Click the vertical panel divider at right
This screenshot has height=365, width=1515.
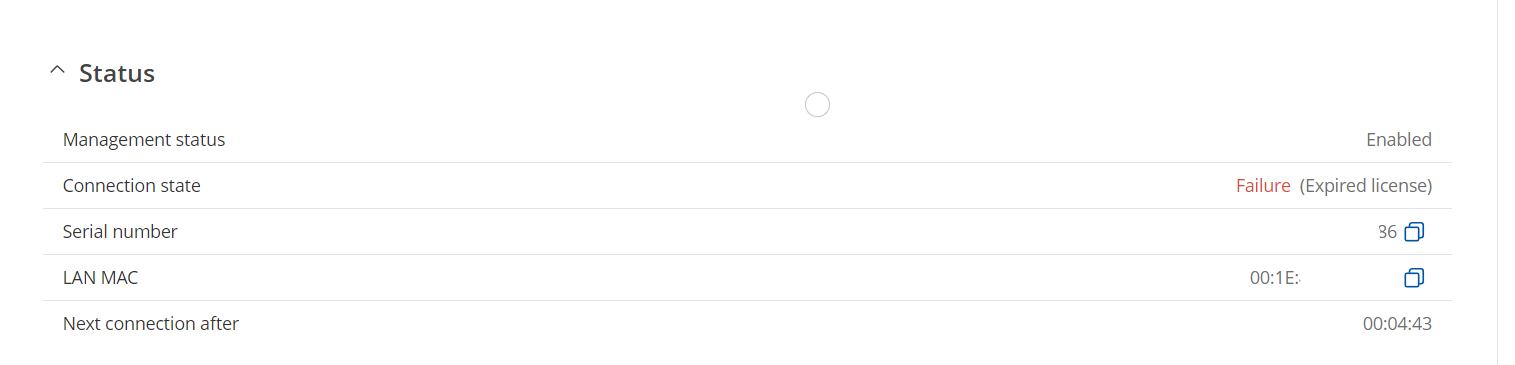coord(1497,182)
